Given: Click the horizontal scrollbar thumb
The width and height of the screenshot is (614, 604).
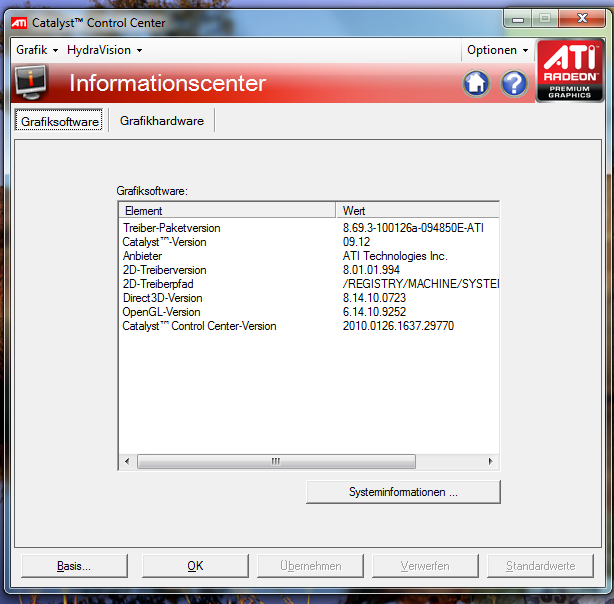Looking at the screenshot, I should click(276, 461).
